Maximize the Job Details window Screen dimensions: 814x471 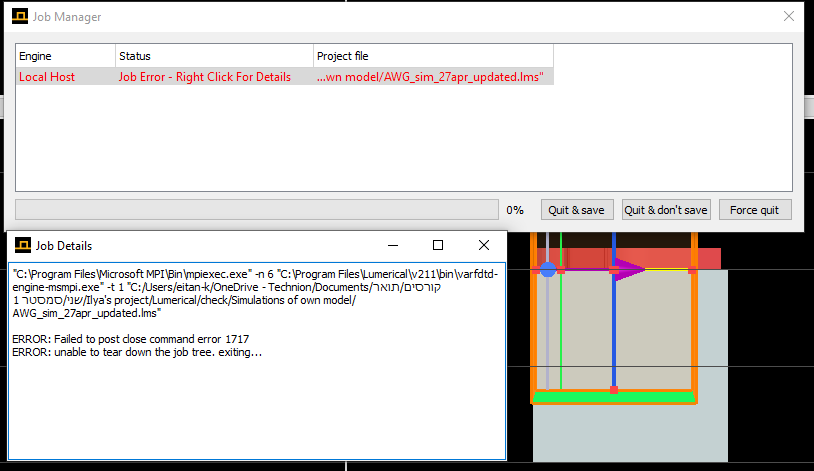click(x=437, y=245)
